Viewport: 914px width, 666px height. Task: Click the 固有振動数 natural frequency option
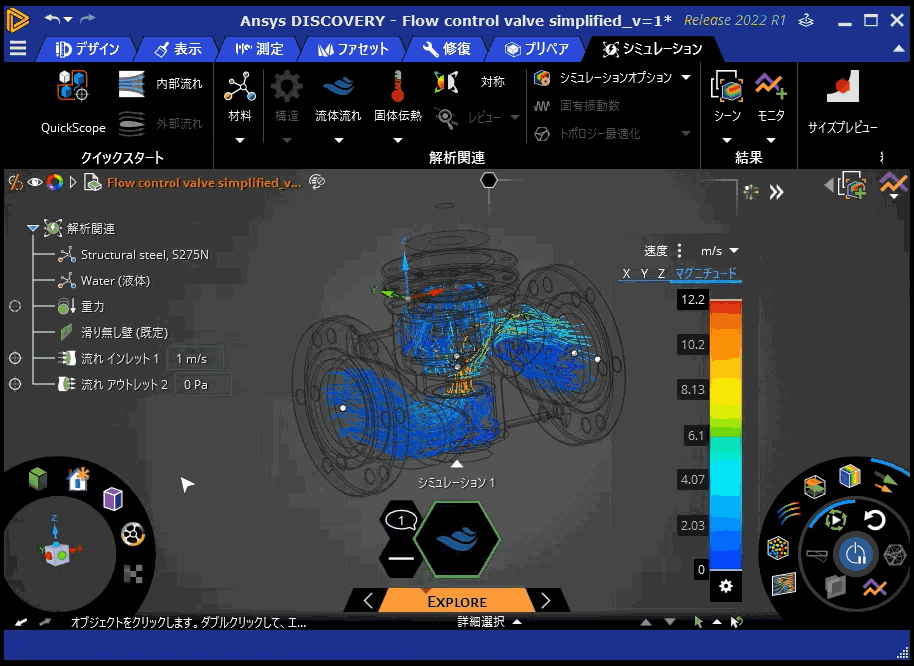[576, 105]
